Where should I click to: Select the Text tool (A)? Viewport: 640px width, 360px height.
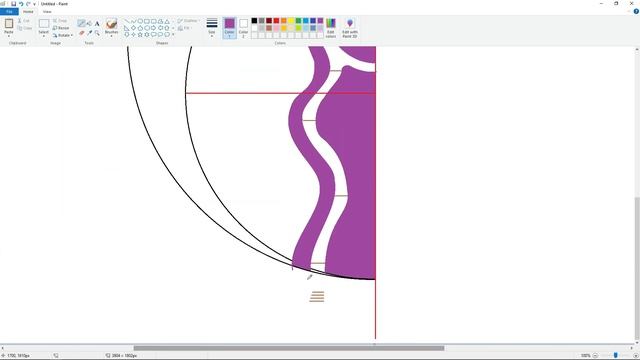click(97, 23)
